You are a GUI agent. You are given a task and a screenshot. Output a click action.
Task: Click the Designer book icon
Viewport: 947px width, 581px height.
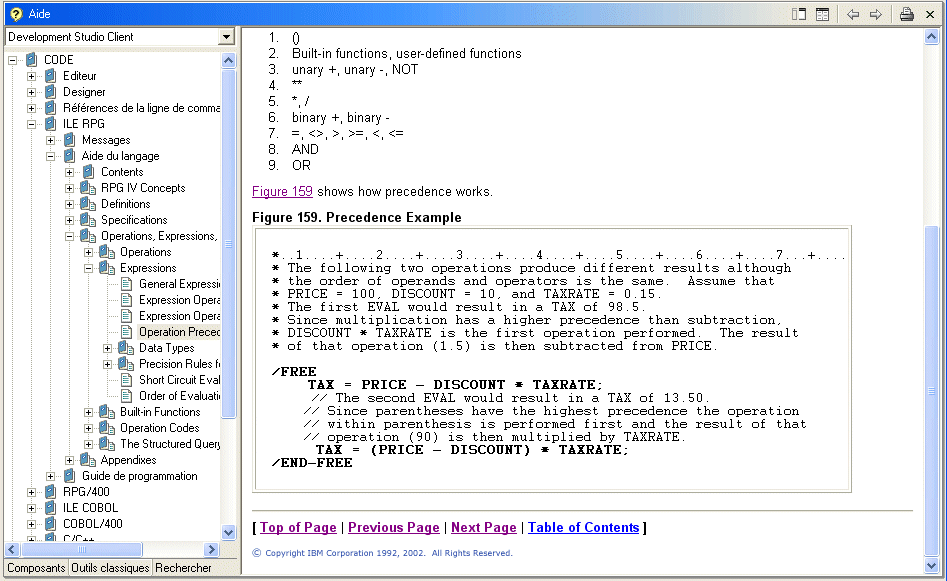pos(50,92)
